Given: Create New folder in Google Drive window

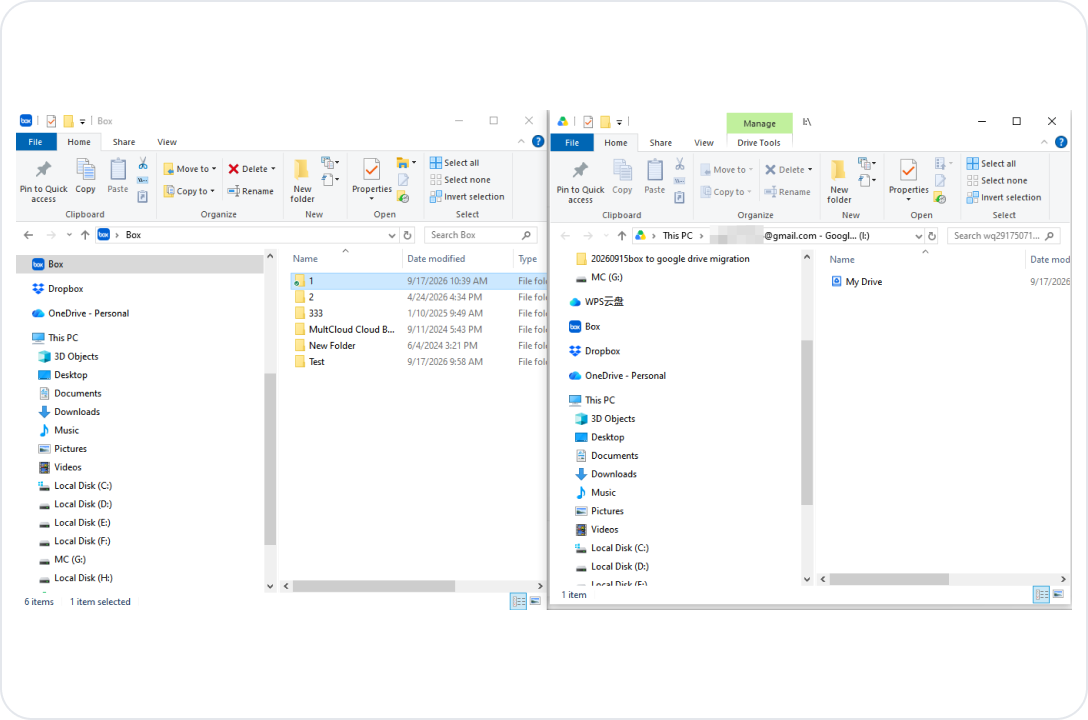Looking at the screenshot, I should pyautogui.click(x=839, y=182).
